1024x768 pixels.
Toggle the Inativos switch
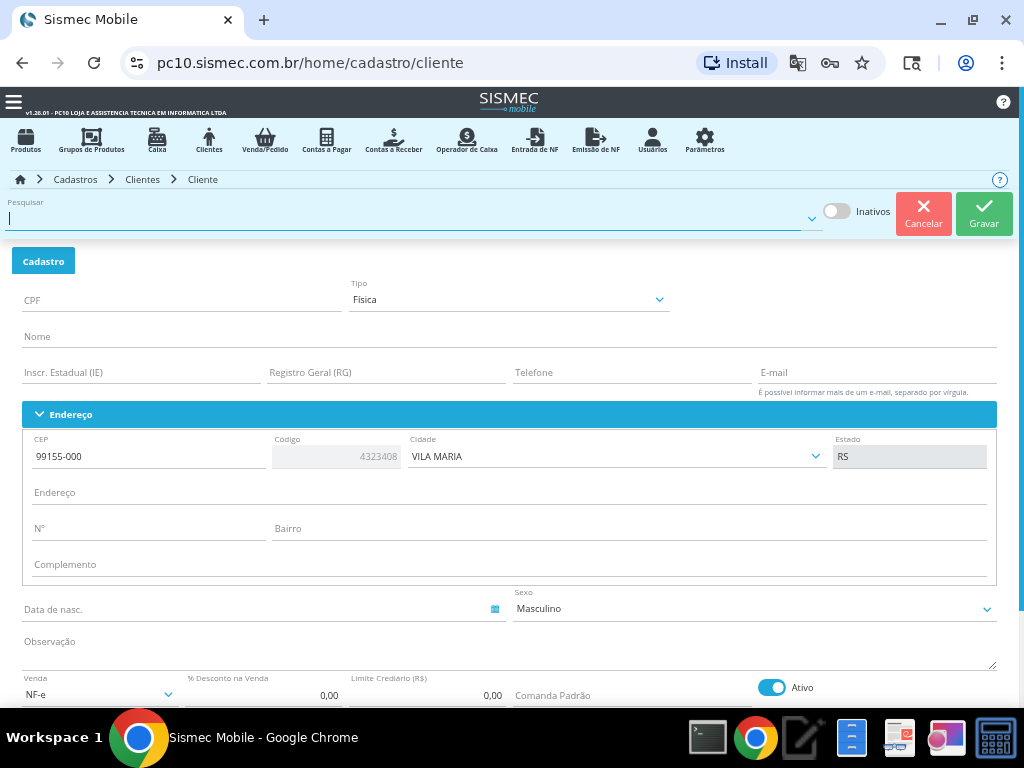836,211
